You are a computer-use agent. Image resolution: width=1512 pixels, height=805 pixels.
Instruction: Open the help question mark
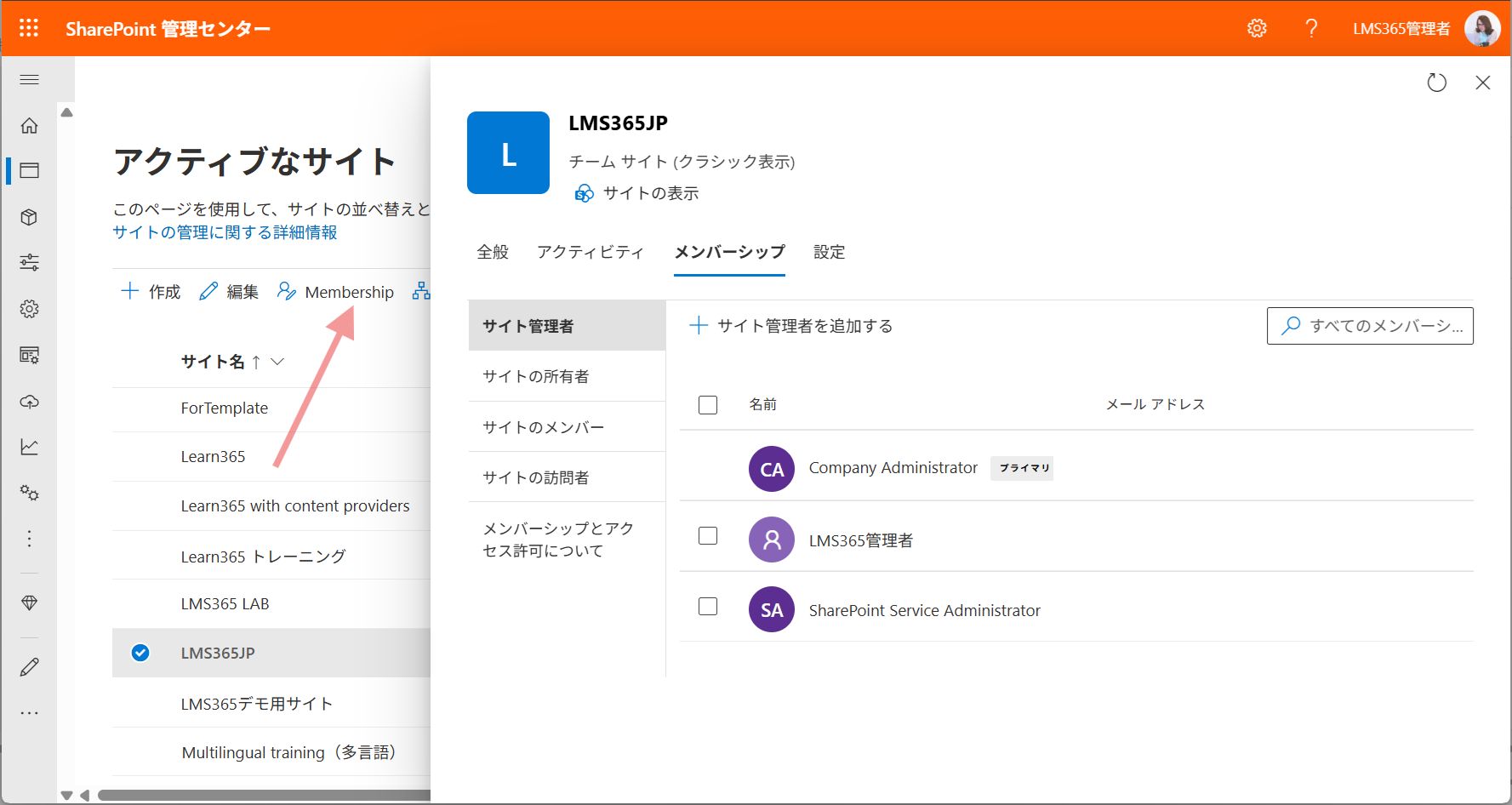click(1311, 29)
